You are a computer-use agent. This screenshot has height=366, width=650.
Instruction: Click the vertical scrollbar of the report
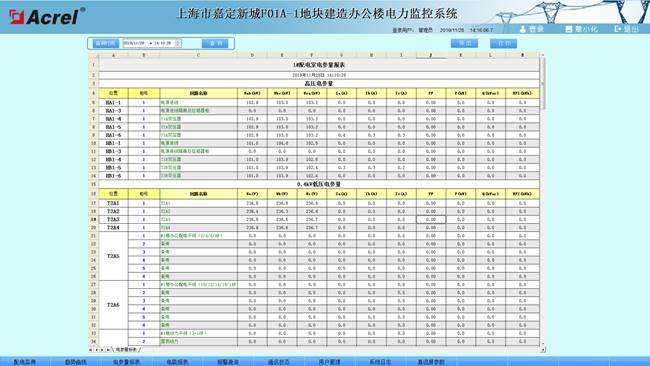(543, 201)
